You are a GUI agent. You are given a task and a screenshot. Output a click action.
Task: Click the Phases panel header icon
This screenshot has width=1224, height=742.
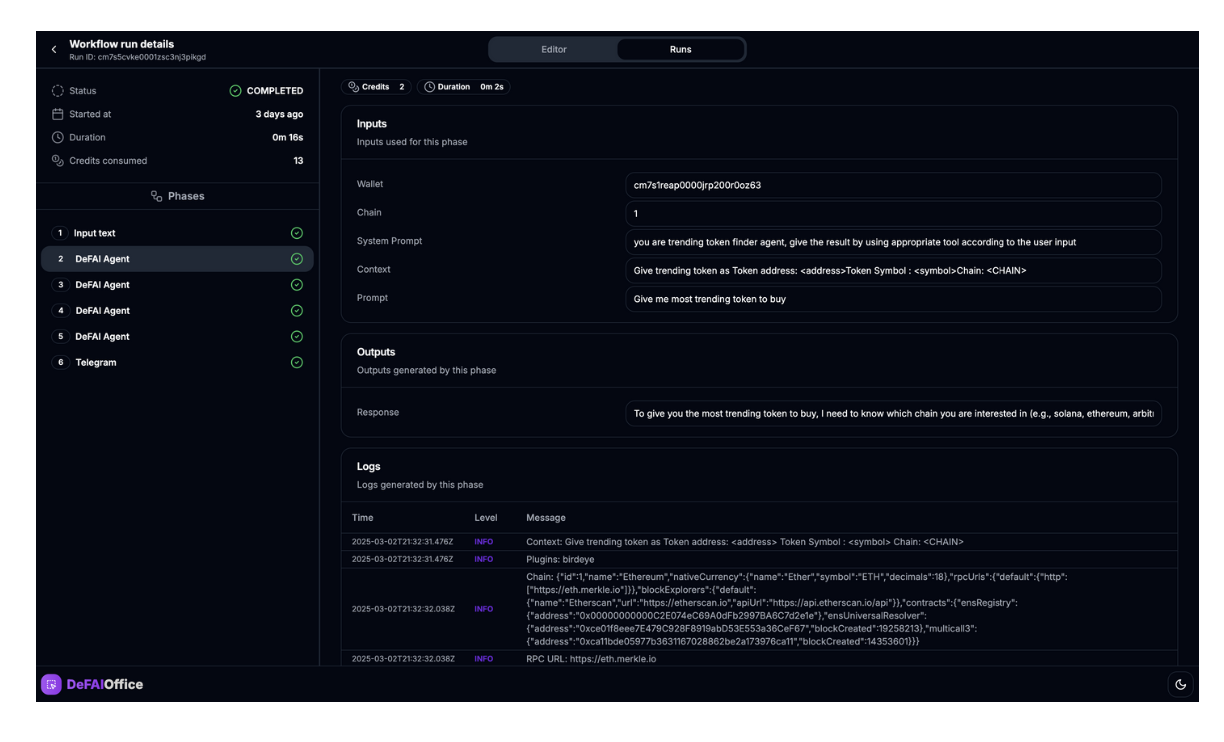point(156,196)
